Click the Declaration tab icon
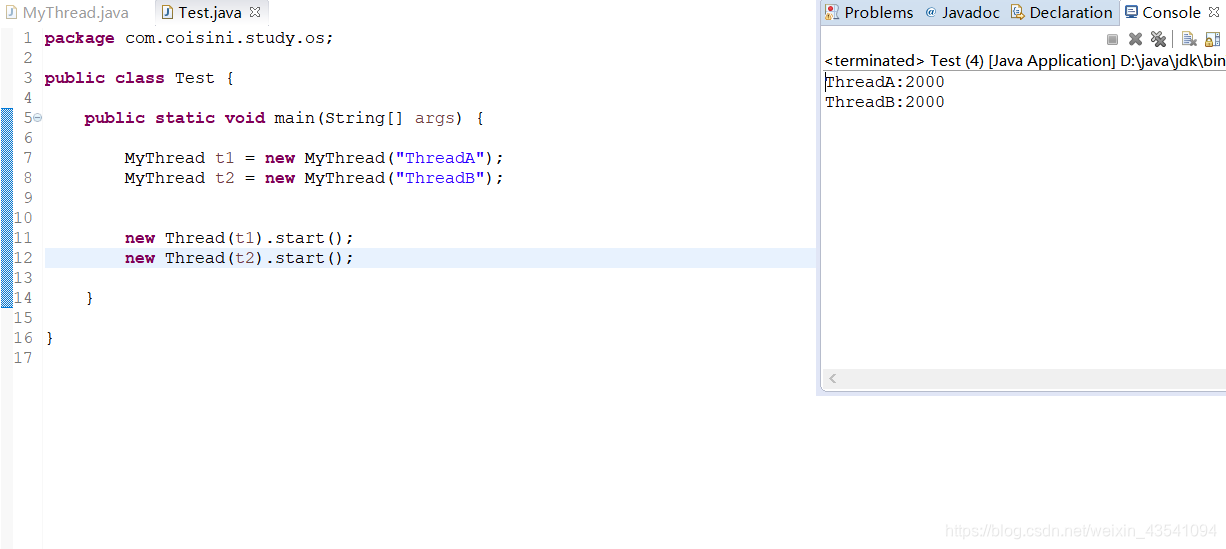This screenshot has height=549, width=1226. point(1018,12)
